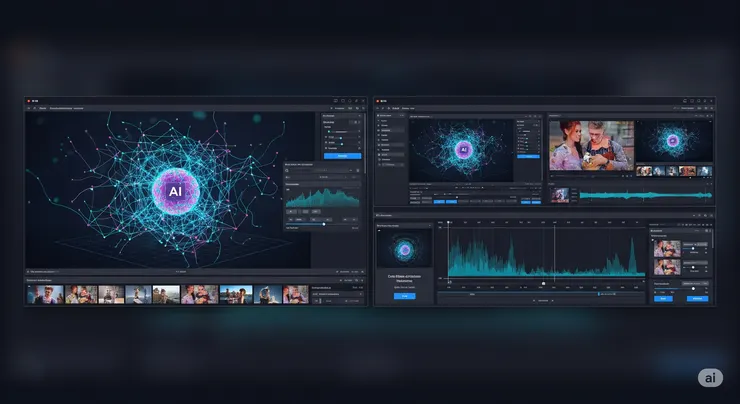The height and width of the screenshot is (404, 740).
Task: Select last small thumbnail under top-right AI preview
Action: tap(705, 171)
